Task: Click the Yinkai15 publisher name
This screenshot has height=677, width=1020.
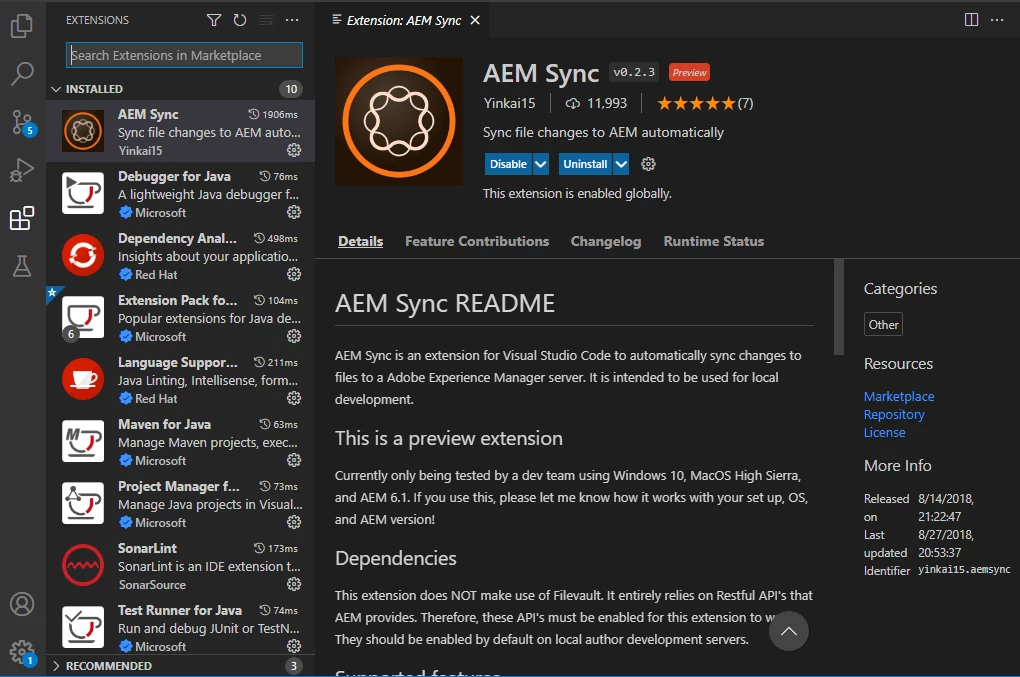Action: (509, 103)
